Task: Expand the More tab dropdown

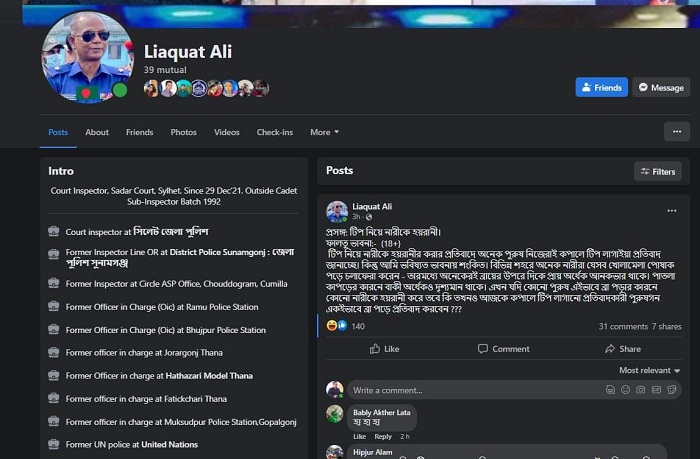Action: 325,132
